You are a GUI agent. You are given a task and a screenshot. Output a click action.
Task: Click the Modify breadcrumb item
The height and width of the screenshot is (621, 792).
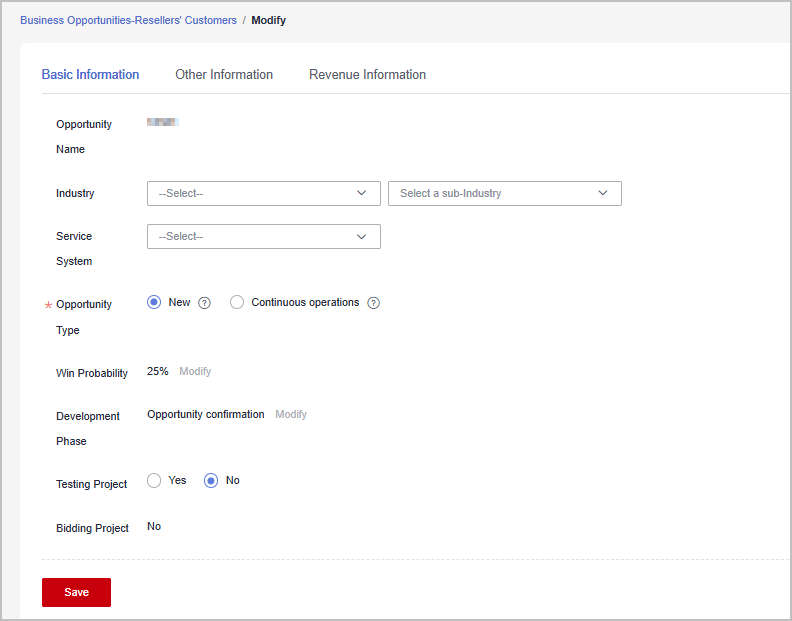coord(268,20)
